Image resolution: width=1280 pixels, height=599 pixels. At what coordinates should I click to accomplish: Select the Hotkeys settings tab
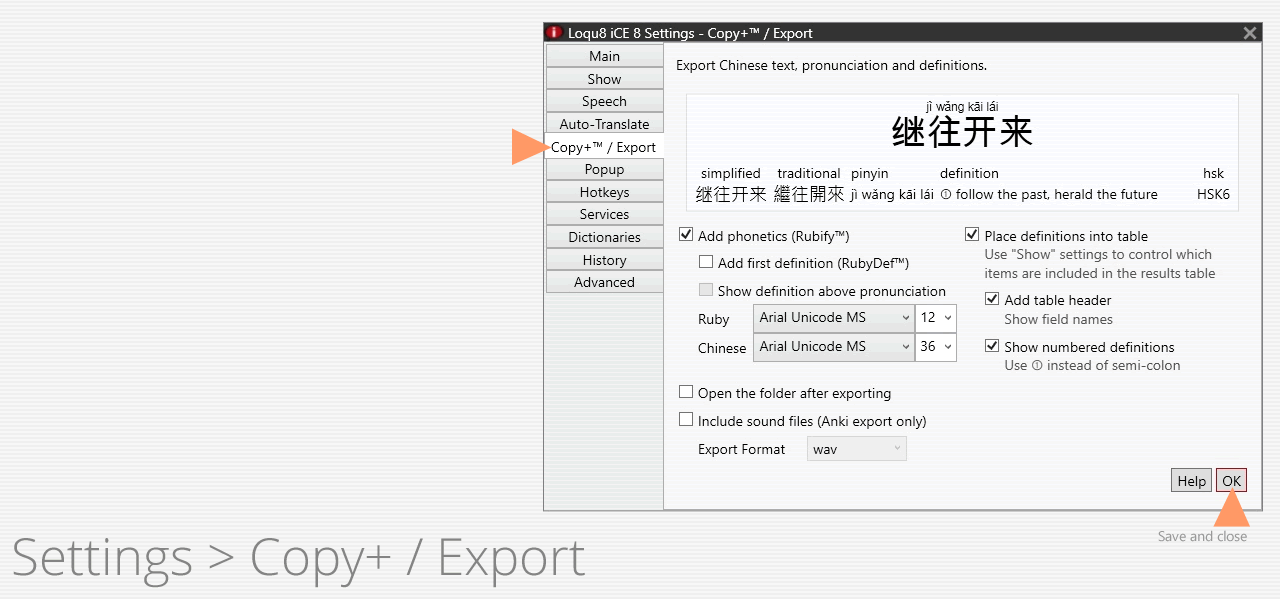pos(604,191)
